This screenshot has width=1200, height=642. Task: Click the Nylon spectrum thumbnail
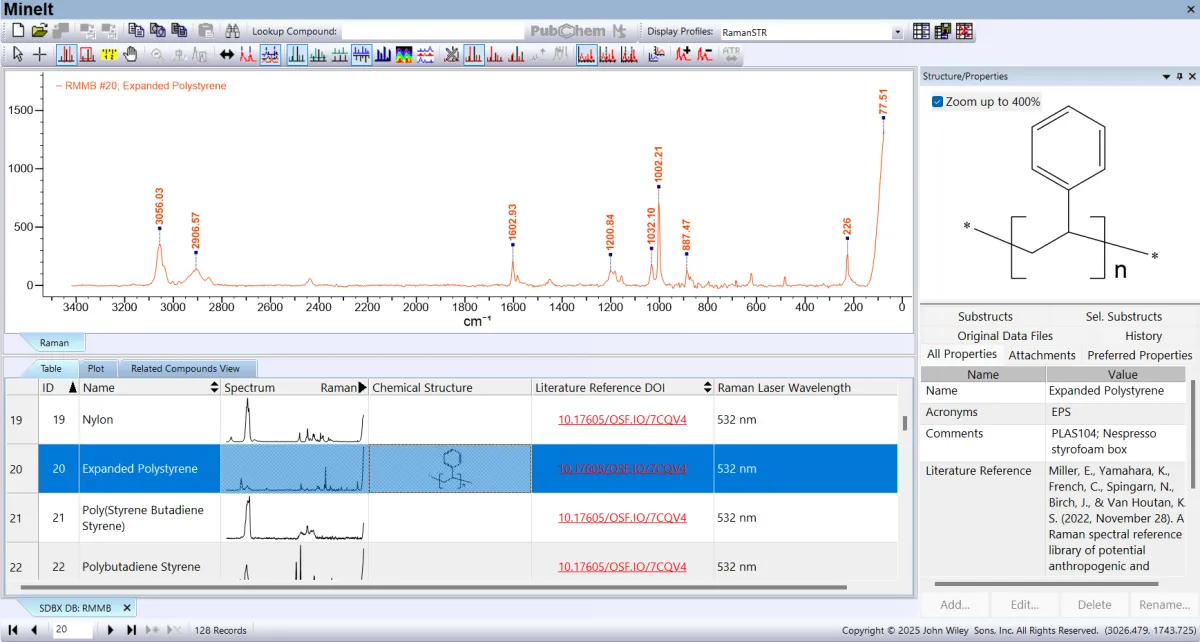coord(294,420)
